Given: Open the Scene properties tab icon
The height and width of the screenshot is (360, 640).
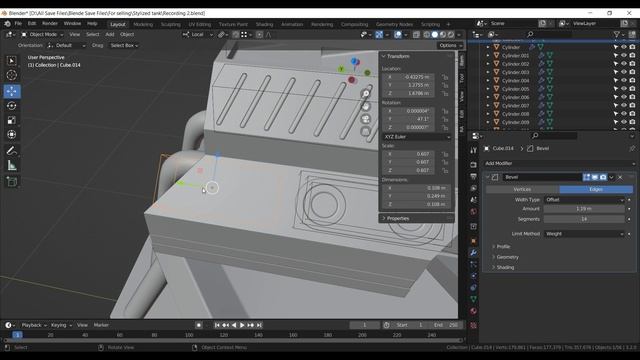Looking at the screenshot, I should 473,200.
